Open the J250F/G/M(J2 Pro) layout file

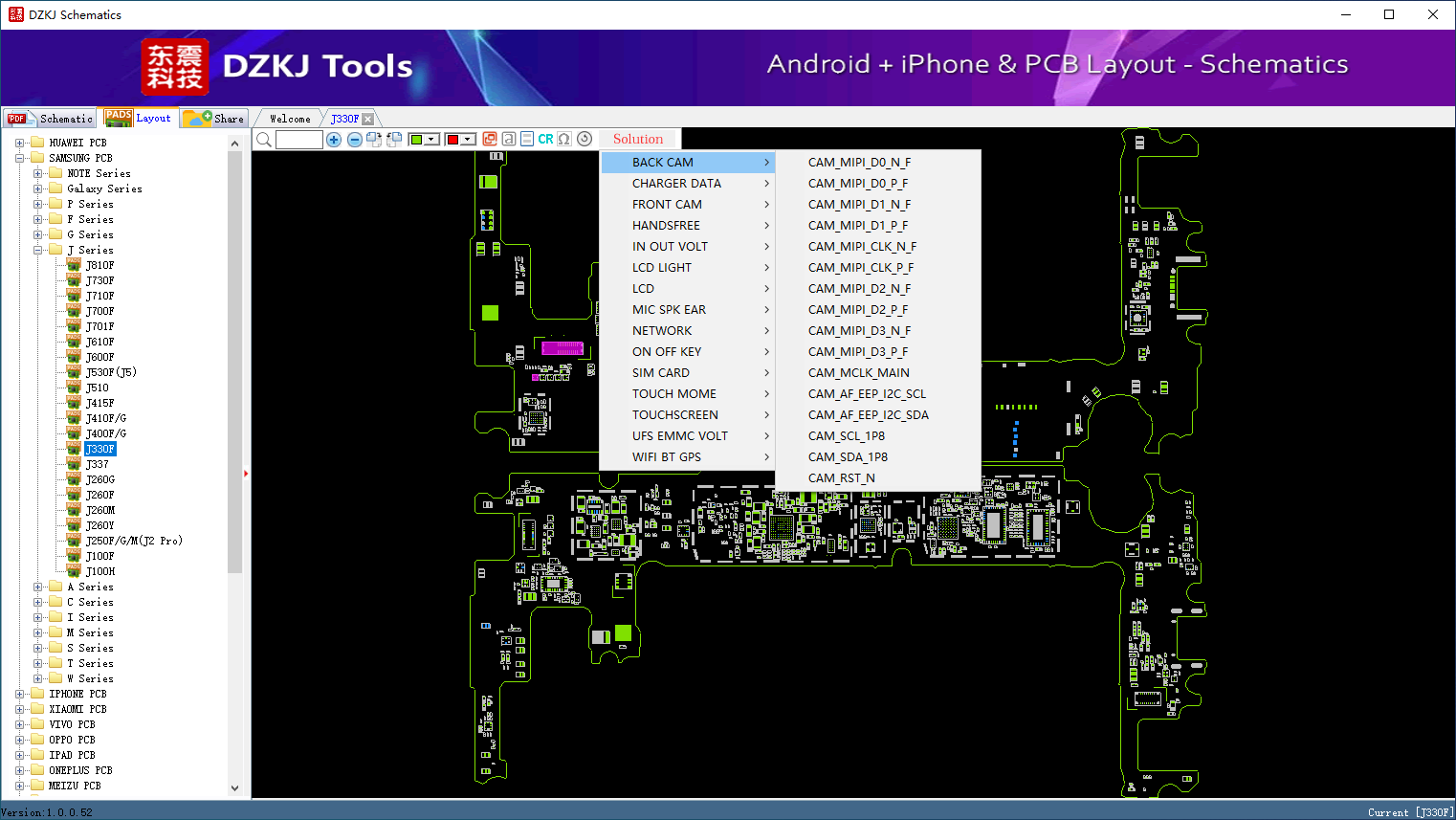tap(134, 541)
